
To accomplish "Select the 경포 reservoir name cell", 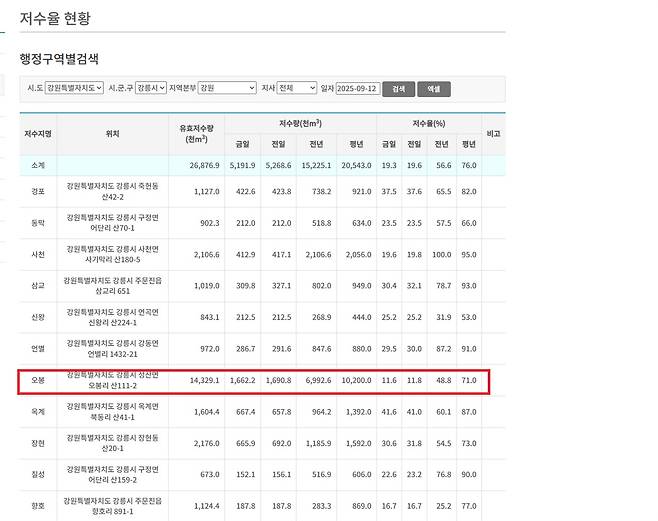I will (x=38, y=191).
